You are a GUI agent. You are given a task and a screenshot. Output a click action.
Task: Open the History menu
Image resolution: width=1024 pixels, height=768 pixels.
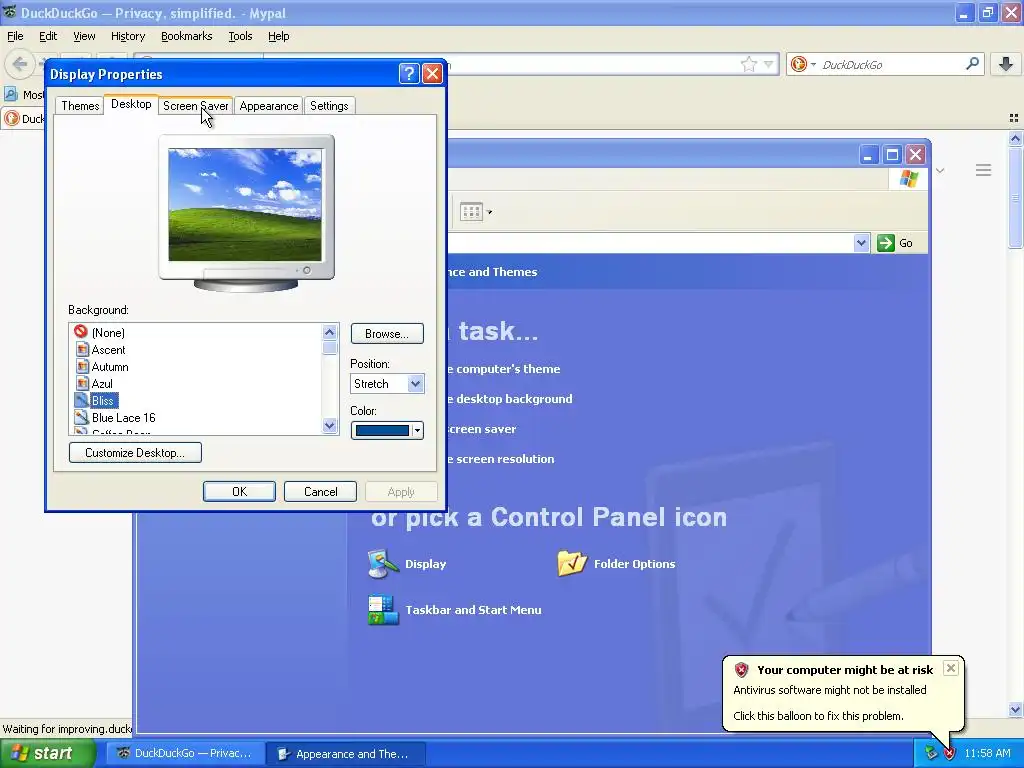tap(127, 36)
